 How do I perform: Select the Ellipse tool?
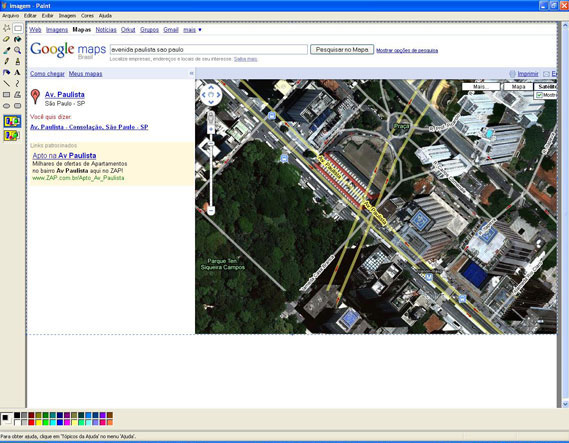(7, 106)
